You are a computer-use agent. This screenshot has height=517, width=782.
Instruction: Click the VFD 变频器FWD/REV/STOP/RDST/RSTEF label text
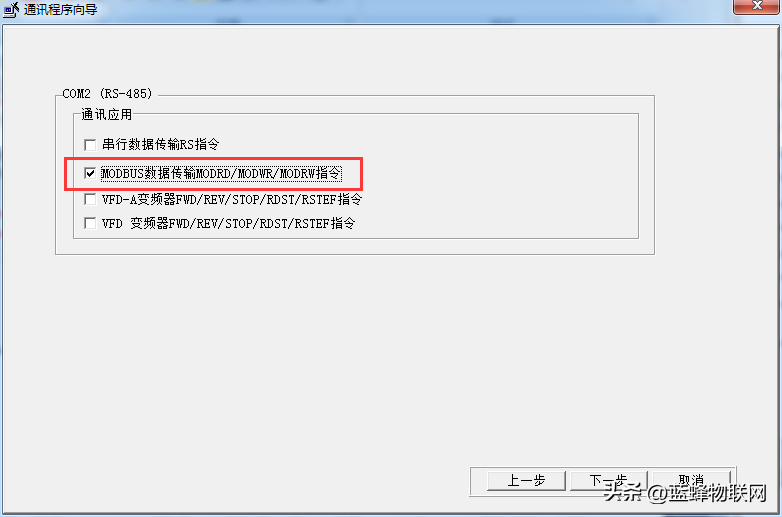(x=228, y=223)
